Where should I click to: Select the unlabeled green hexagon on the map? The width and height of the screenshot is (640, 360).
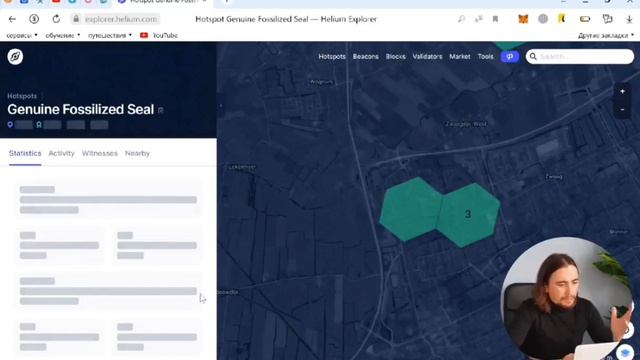[410, 209]
